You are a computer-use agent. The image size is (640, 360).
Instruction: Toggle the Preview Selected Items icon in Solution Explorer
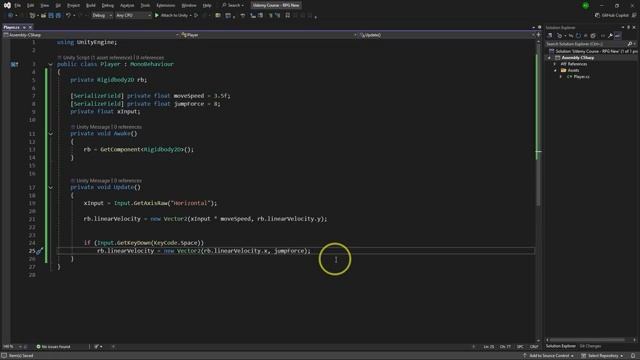pos(618,36)
